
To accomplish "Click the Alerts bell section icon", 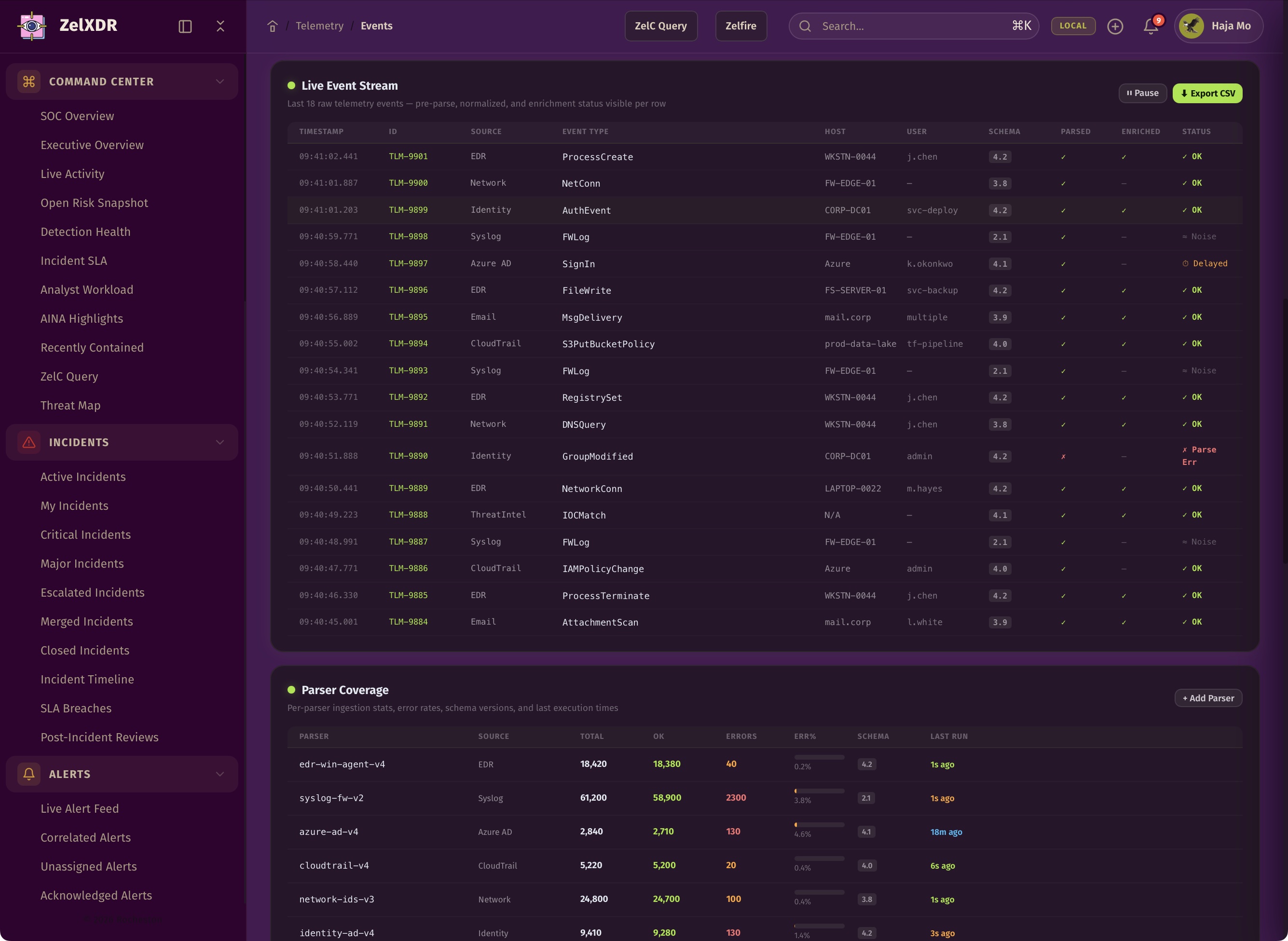I will [29, 774].
